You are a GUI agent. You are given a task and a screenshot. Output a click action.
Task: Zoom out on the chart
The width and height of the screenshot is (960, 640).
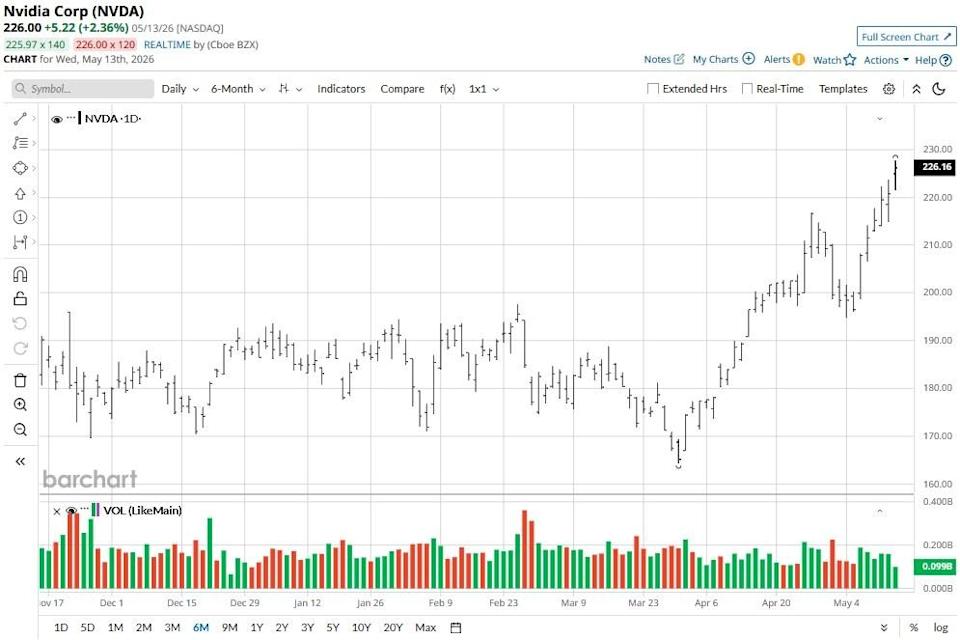point(20,429)
